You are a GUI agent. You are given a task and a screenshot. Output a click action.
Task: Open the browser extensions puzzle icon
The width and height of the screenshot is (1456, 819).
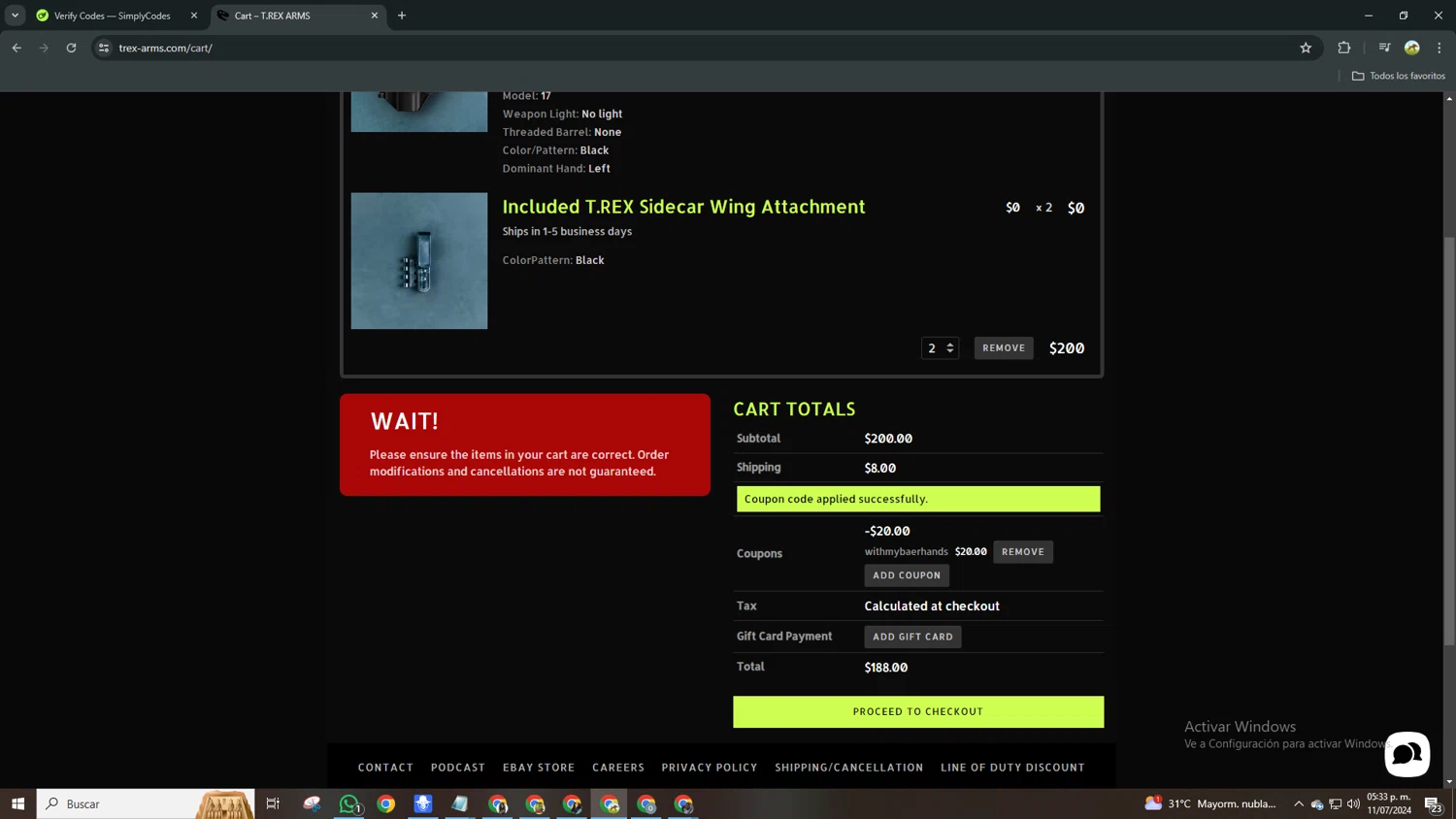point(1344,48)
